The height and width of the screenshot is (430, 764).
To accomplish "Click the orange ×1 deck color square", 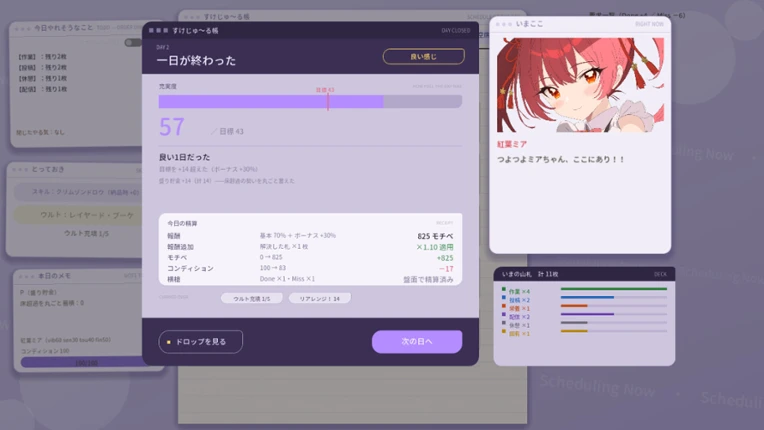I will pos(504,306).
